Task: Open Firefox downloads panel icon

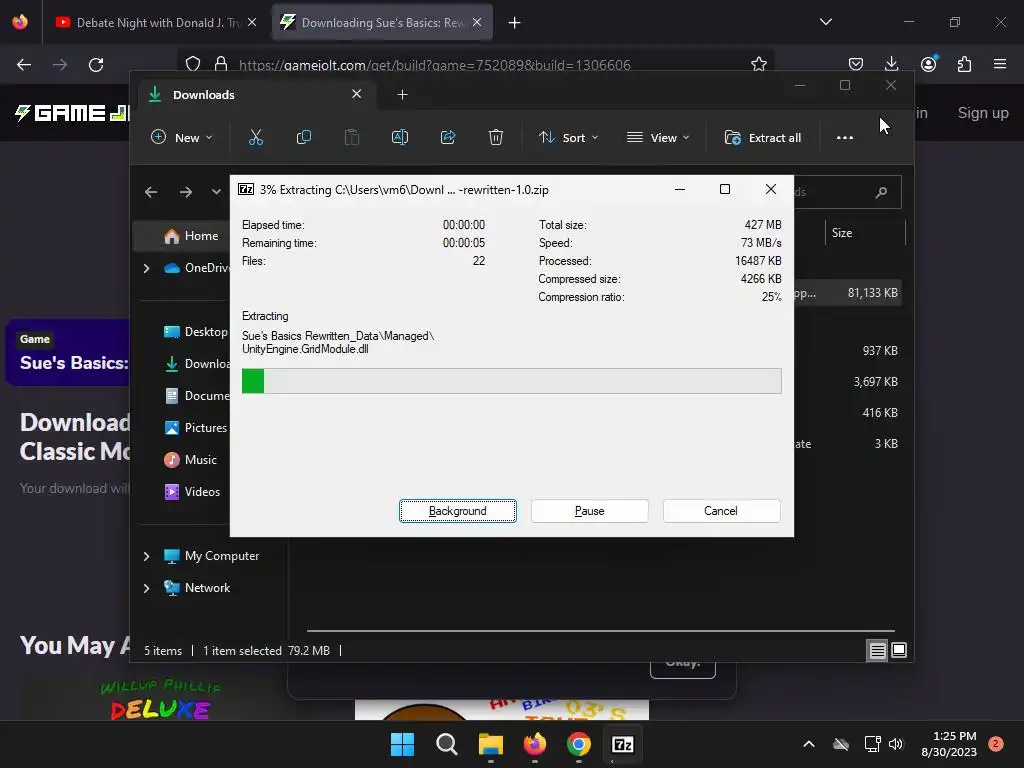Action: pos(891,64)
